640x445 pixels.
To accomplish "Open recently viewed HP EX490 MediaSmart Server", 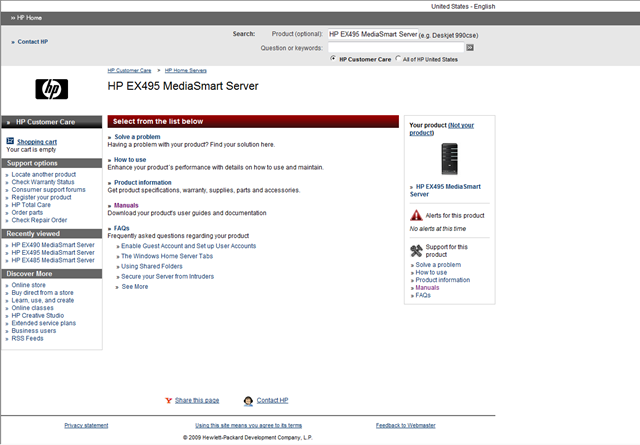I will [53, 245].
